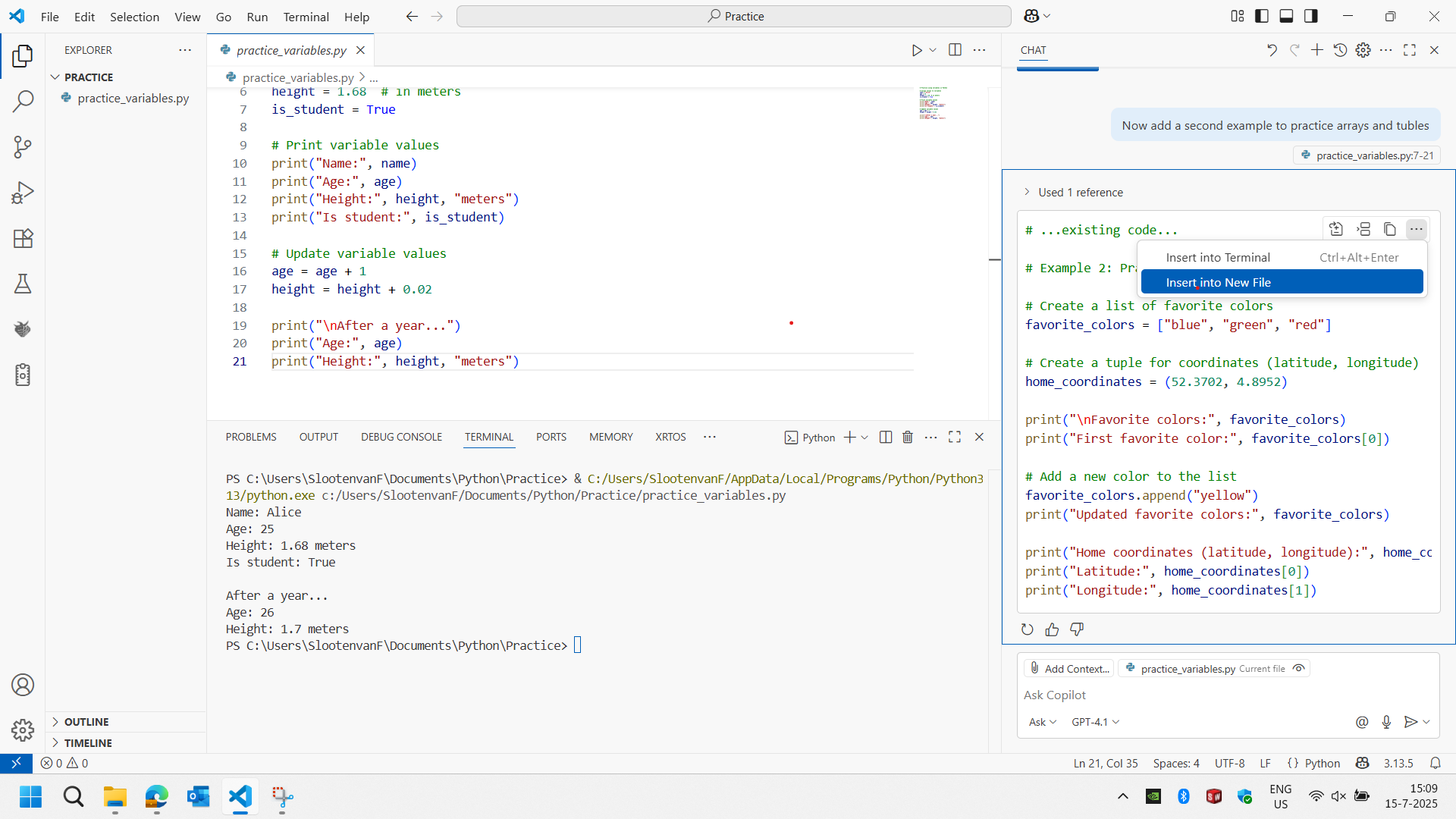The height and width of the screenshot is (819, 1456).
Task: Open the GPT-4.1 model dropdown
Action: [x=1095, y=722]
